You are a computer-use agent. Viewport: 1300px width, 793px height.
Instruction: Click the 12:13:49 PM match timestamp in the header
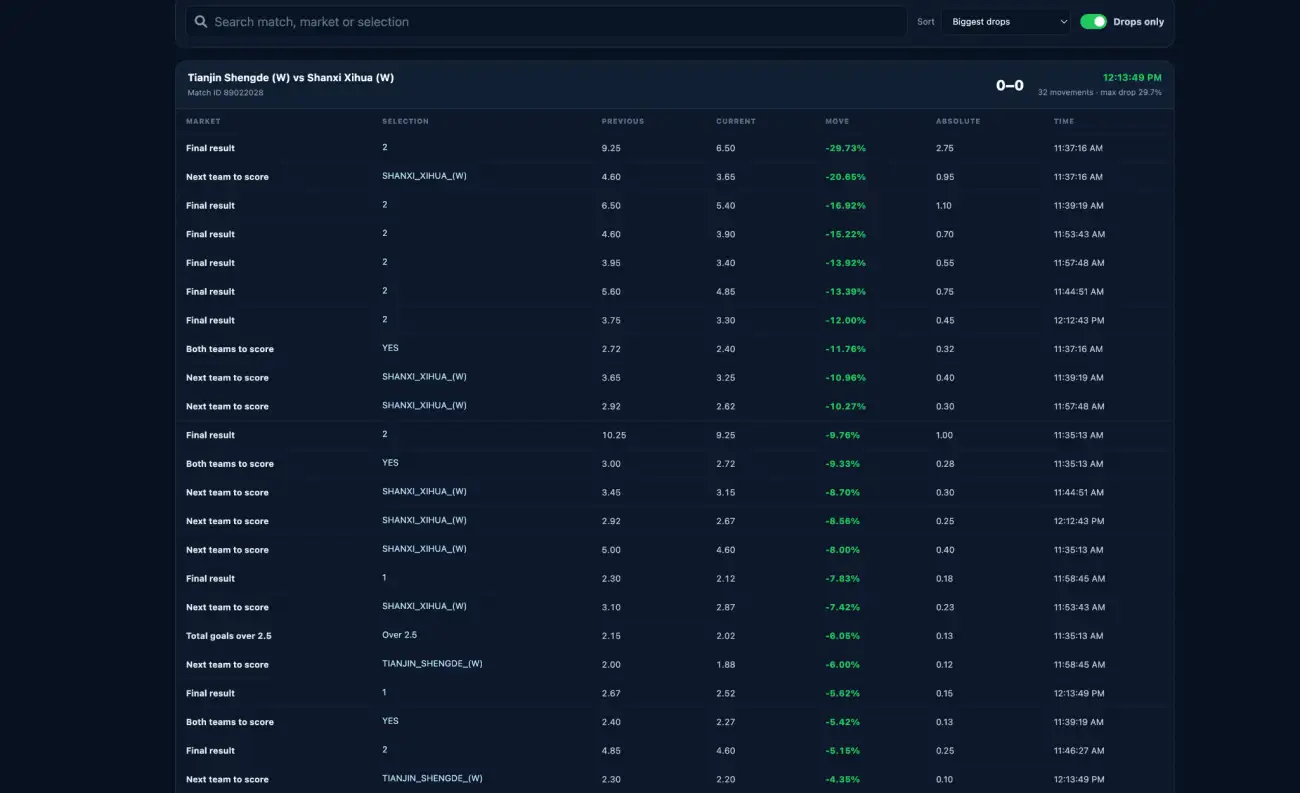(x=1132, y=77)
